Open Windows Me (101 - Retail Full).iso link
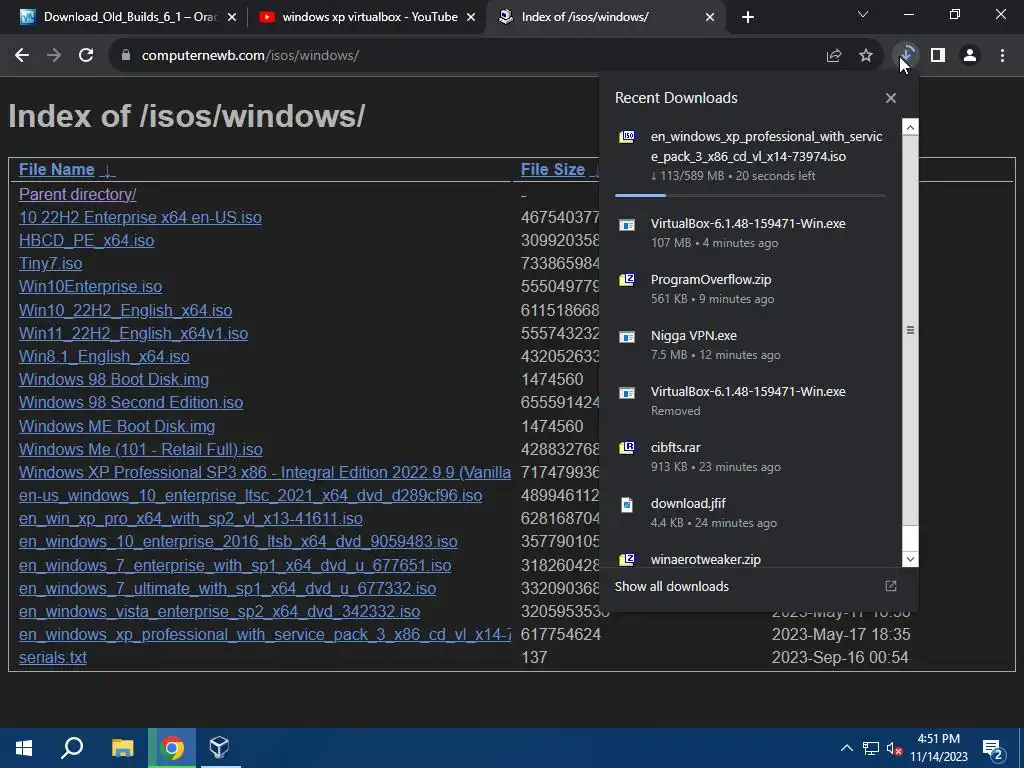The image size is (1024, 768). click(141, 449)
